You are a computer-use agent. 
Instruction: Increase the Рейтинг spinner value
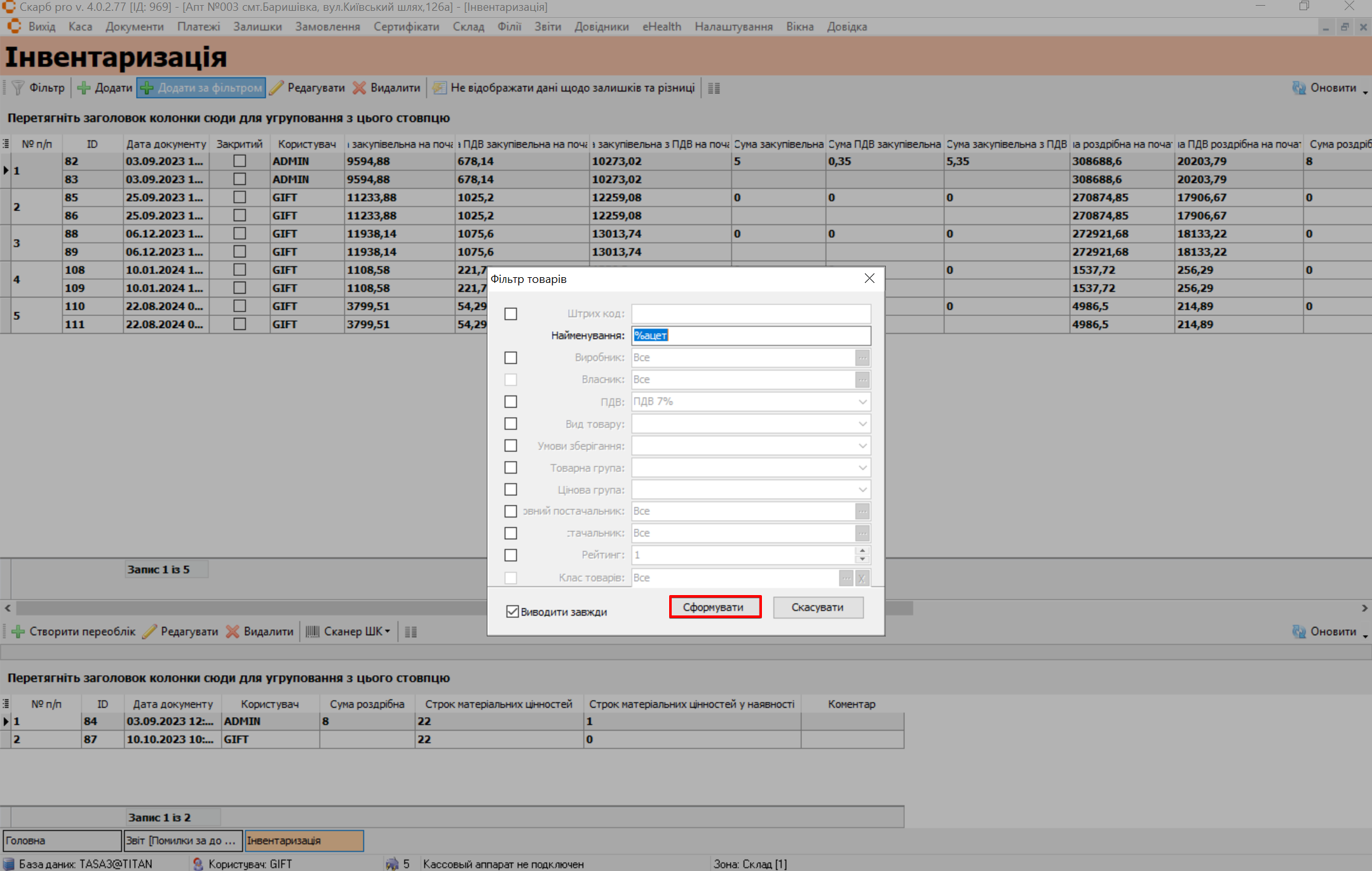(862, 551)
